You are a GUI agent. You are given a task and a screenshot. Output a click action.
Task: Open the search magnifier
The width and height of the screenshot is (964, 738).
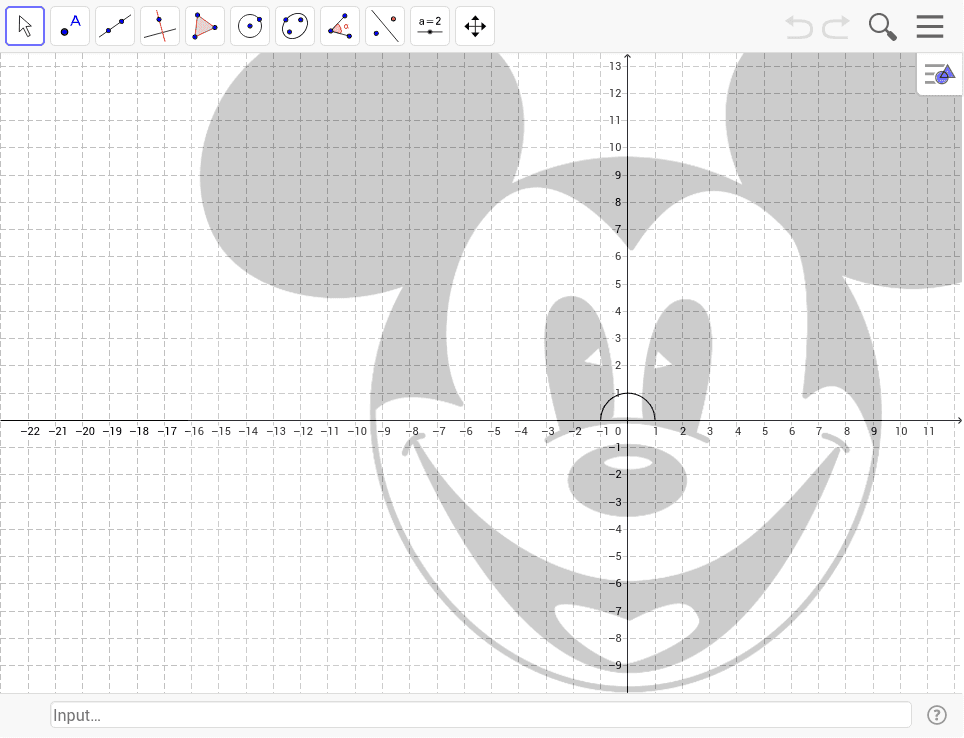tap(882, 27)
